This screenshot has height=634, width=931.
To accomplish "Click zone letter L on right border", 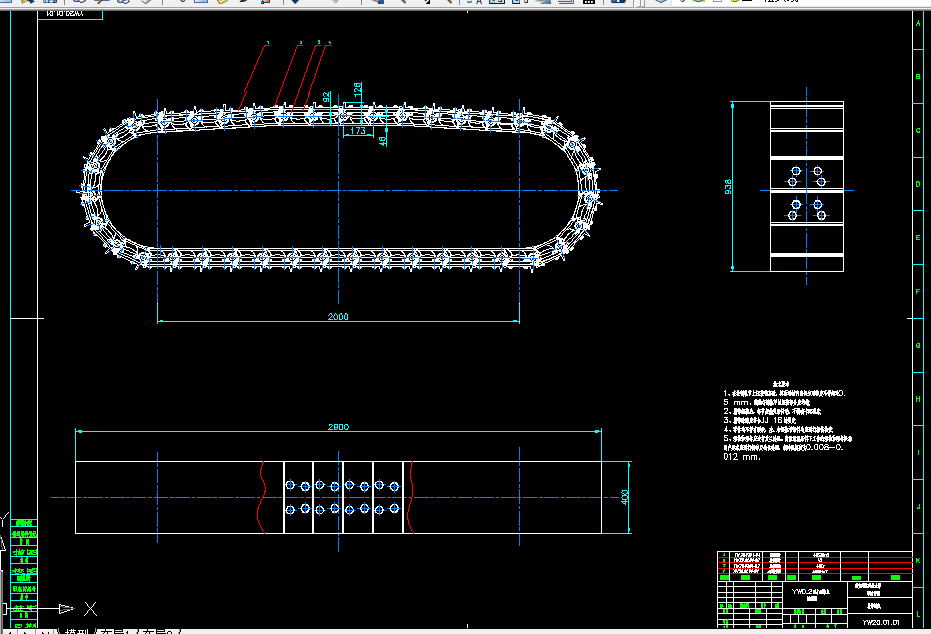I will pyautogui.click(x=918, y=614).
